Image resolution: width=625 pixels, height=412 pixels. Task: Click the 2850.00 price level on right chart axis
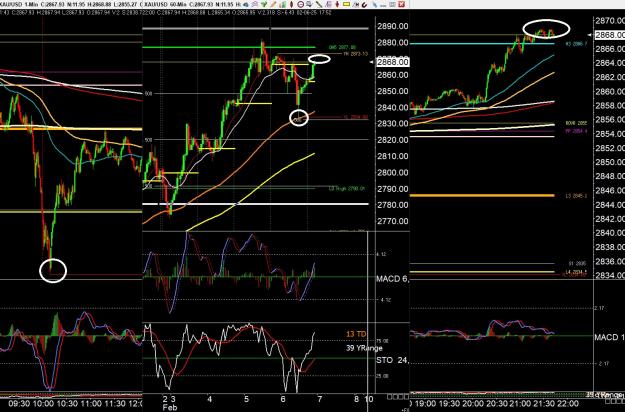click(x=610, y=162)
